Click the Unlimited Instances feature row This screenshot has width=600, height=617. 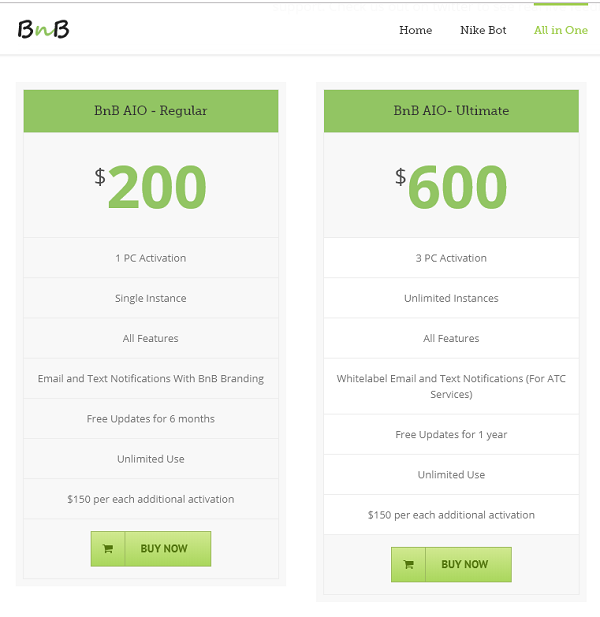tap(451, 298)
